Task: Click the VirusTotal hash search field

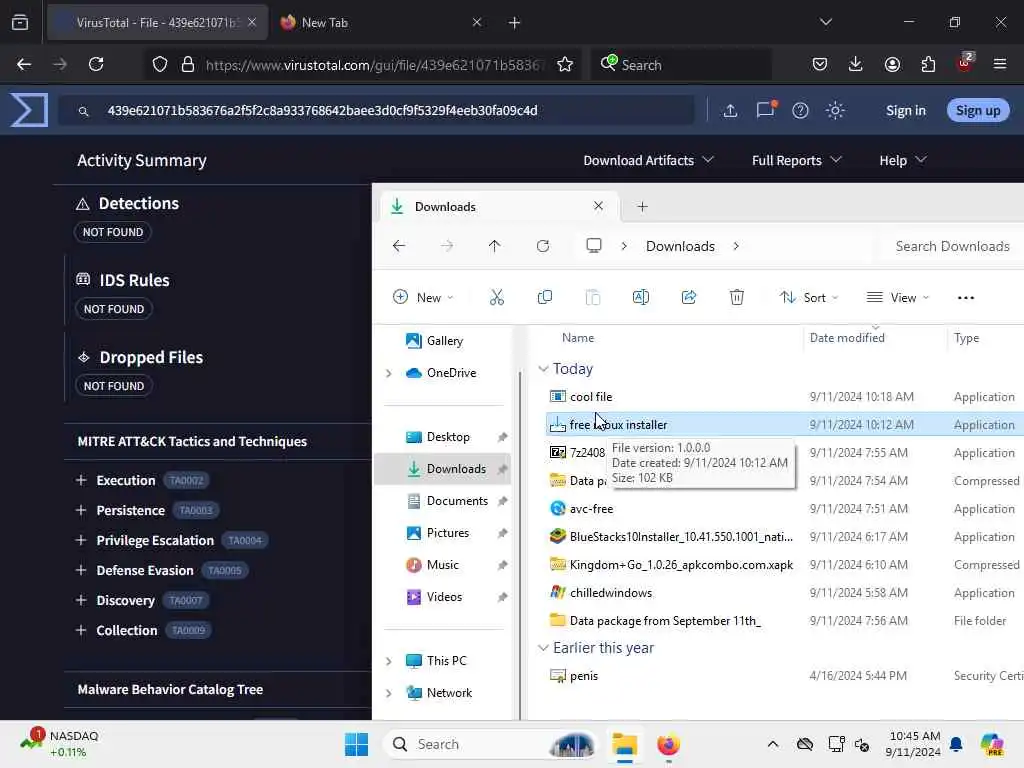Action: (x=376, y=110)
